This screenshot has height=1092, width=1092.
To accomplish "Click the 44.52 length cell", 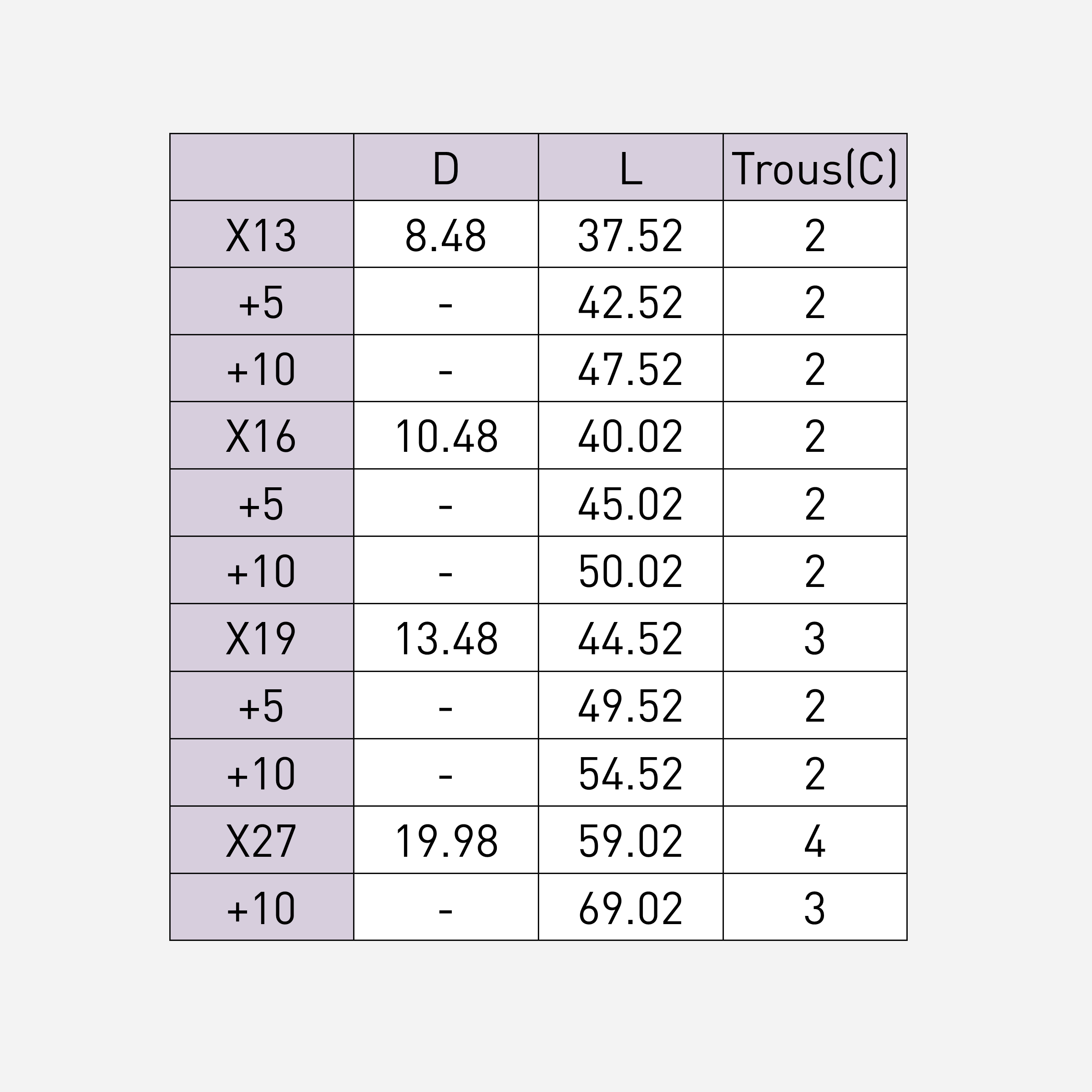I will tap(630, 637).
